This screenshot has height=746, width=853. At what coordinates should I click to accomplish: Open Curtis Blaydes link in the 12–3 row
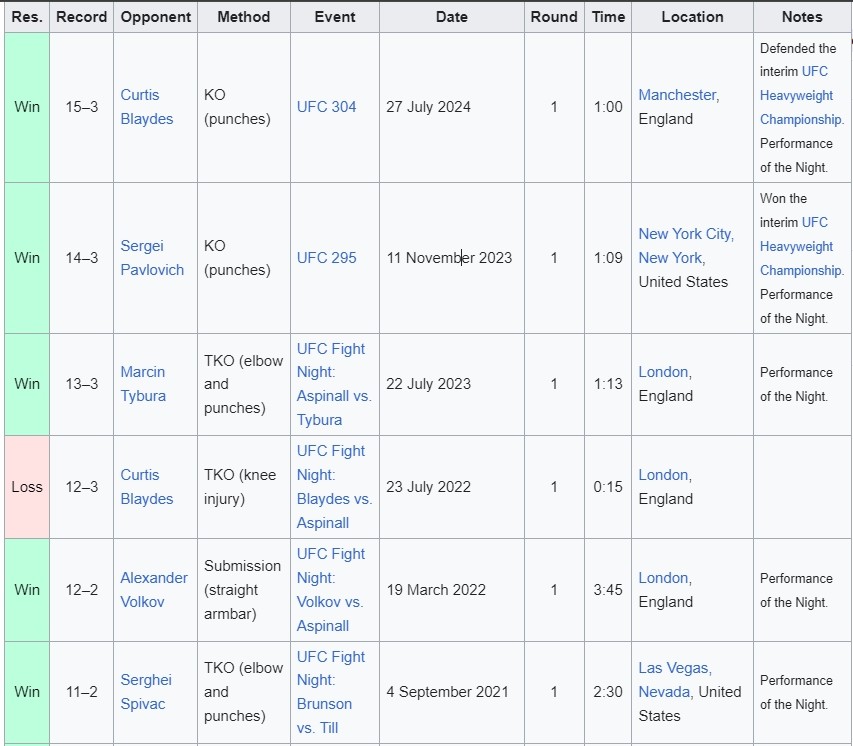(147, 486)
